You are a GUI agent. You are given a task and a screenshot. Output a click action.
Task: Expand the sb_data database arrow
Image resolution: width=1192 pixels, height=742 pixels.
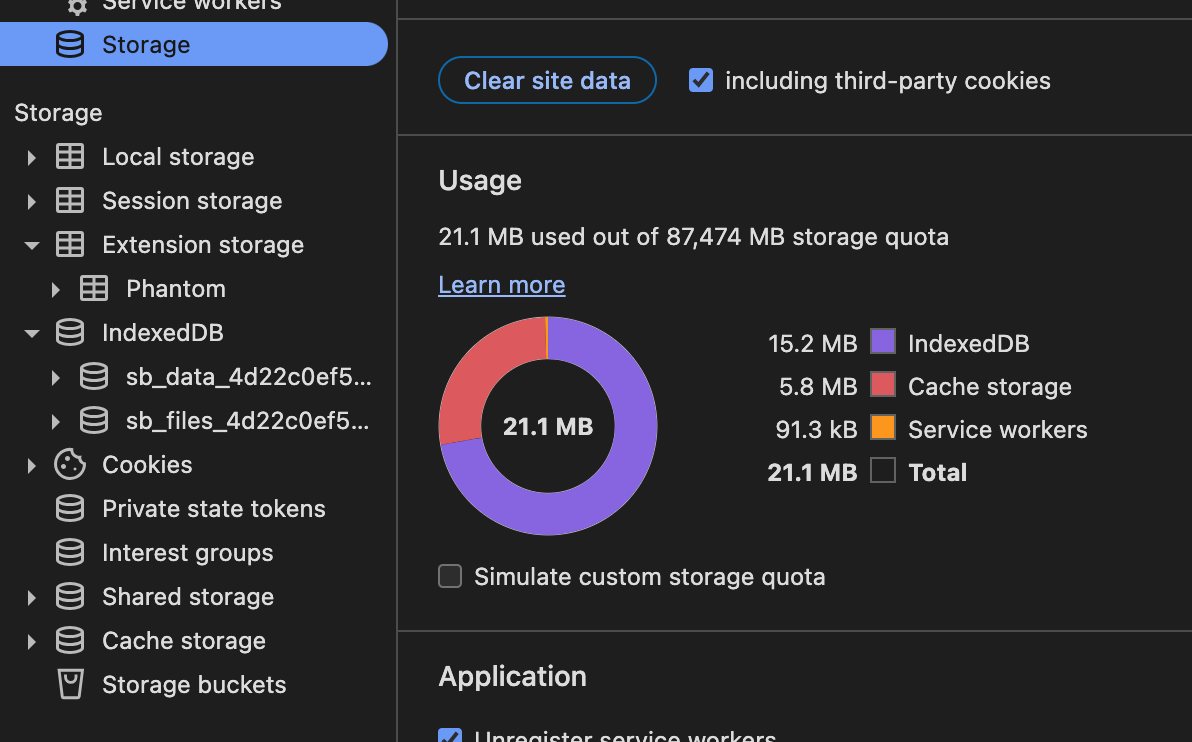(56, 377)
